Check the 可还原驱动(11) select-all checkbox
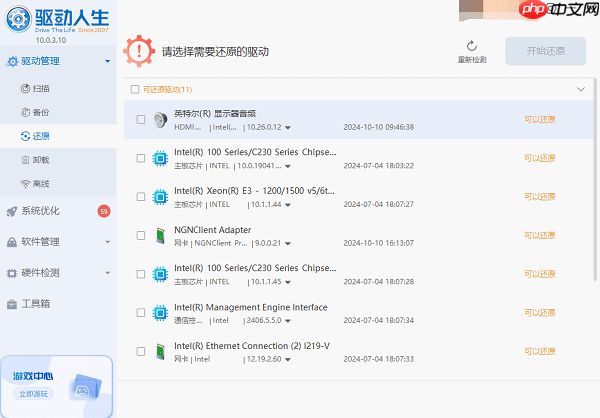The image size is (600, 418). 135,90
